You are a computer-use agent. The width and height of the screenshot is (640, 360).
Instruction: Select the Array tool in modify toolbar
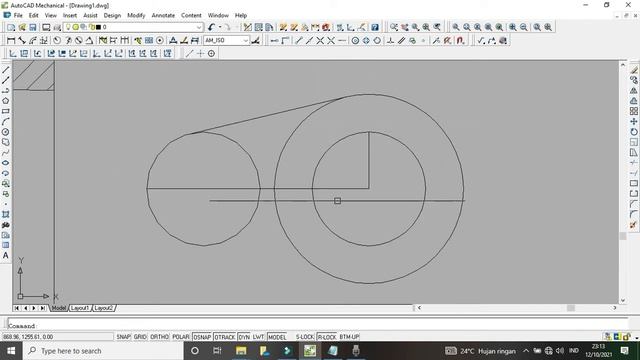pyautogui.click(x=633, y=111)
